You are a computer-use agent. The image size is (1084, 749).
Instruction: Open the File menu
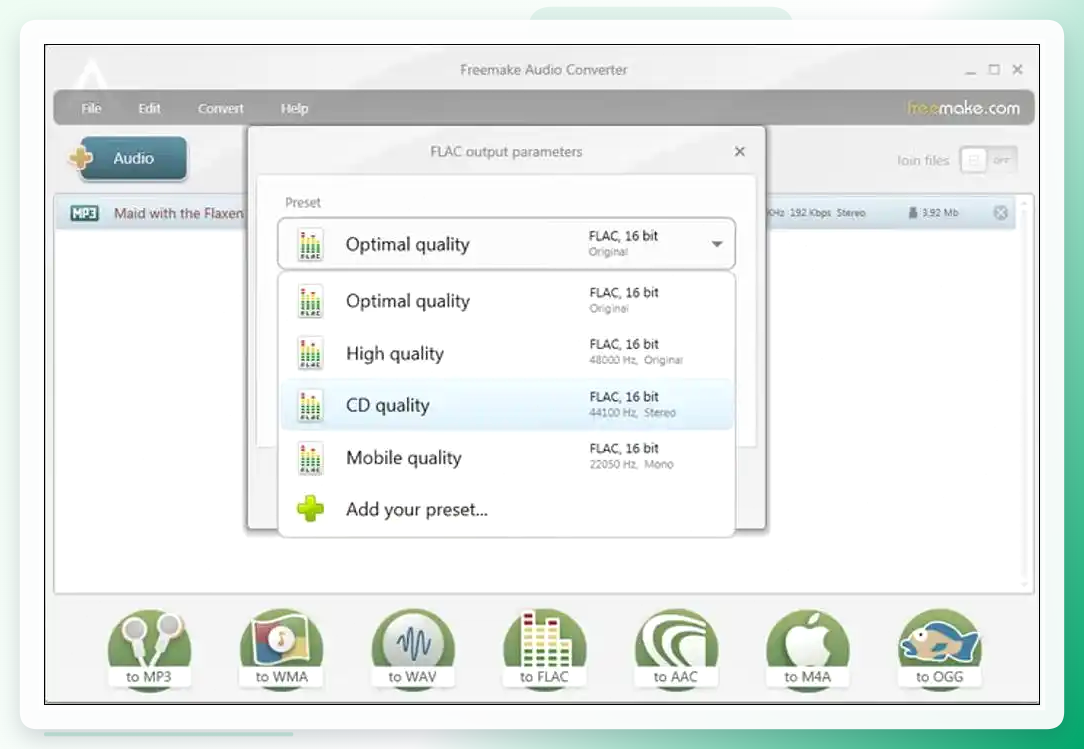91,109
